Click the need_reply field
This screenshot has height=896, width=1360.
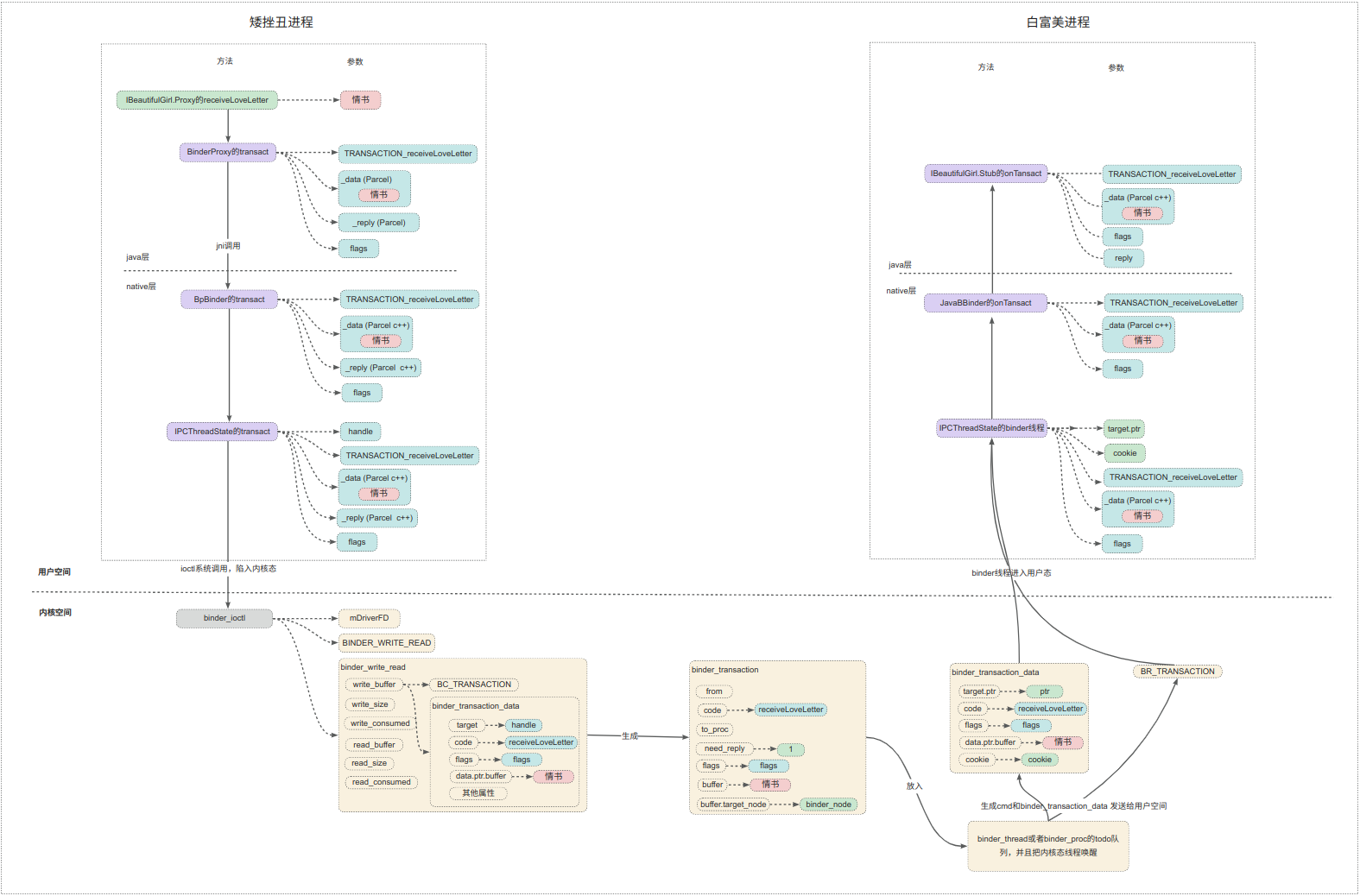[x=724, y=748]
